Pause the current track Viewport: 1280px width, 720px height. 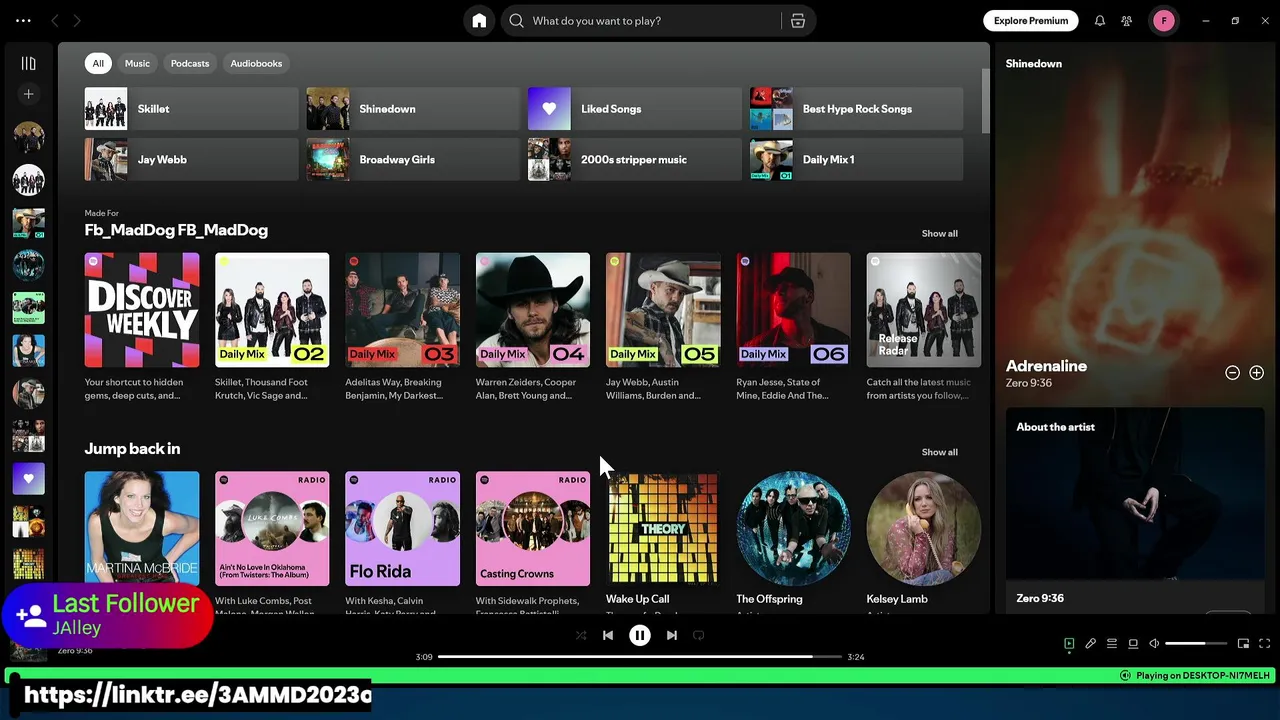640,635
